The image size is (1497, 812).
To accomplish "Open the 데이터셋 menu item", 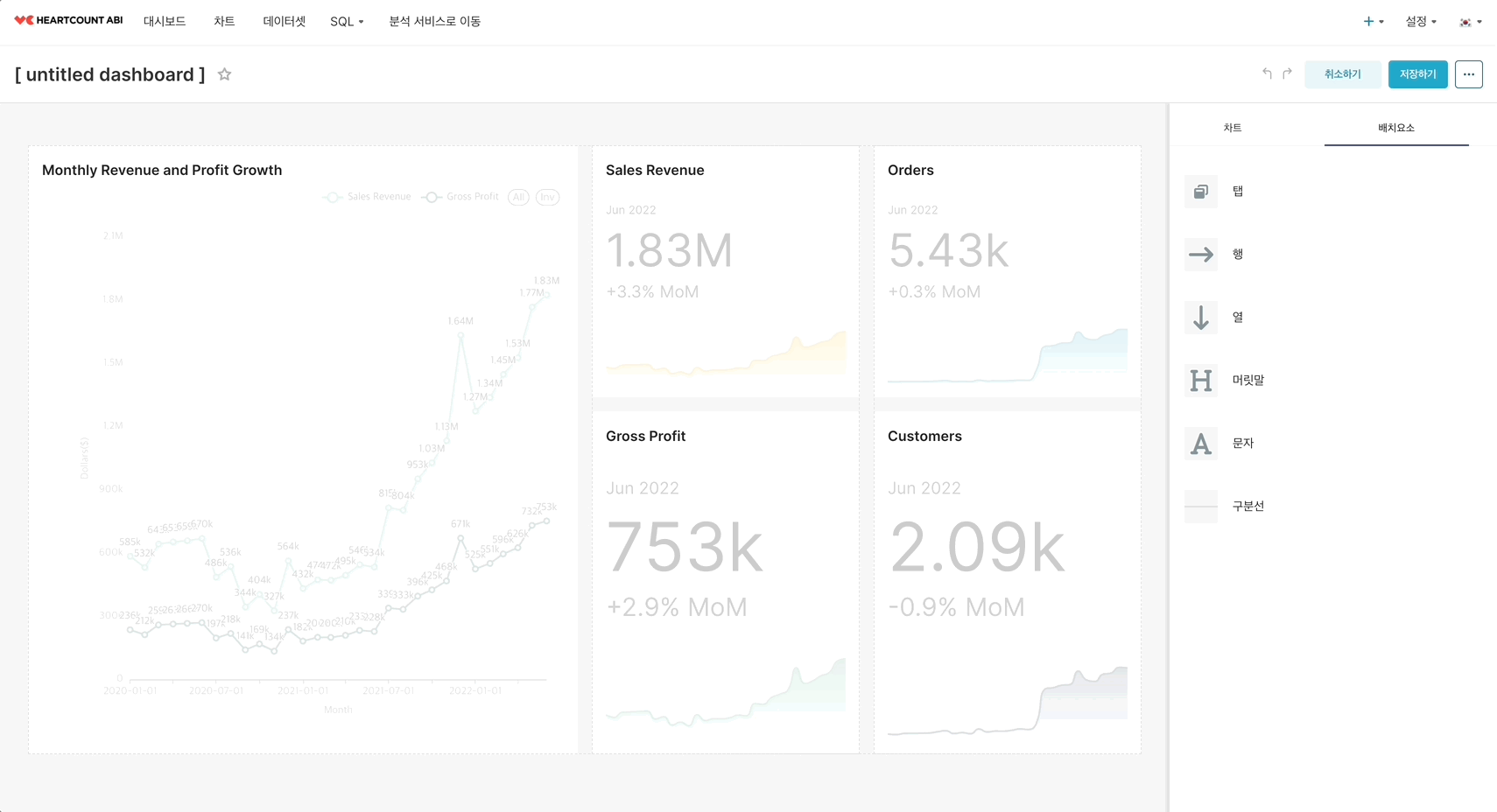I will 284,22.
